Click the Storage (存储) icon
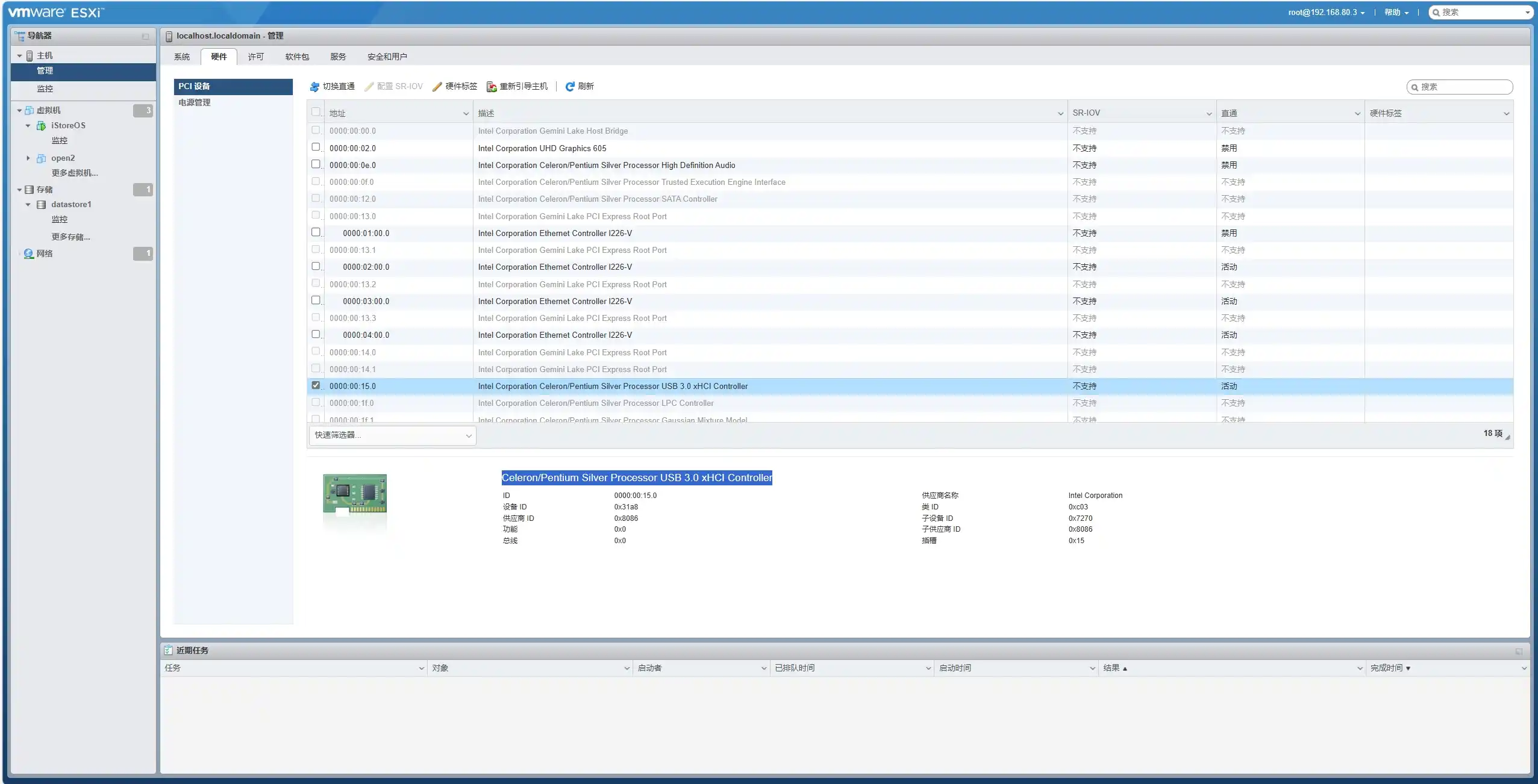Viewport: 1538px width, 784px height. (x=29, y=190)
